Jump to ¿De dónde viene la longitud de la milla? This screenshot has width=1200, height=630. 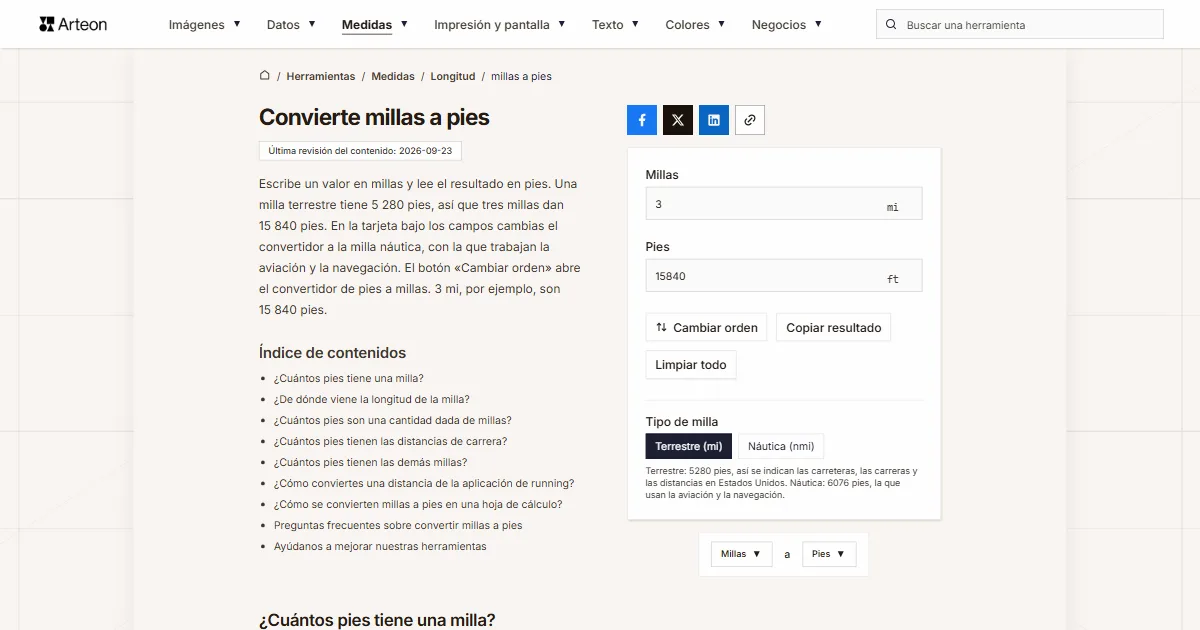tap(372, 399)
